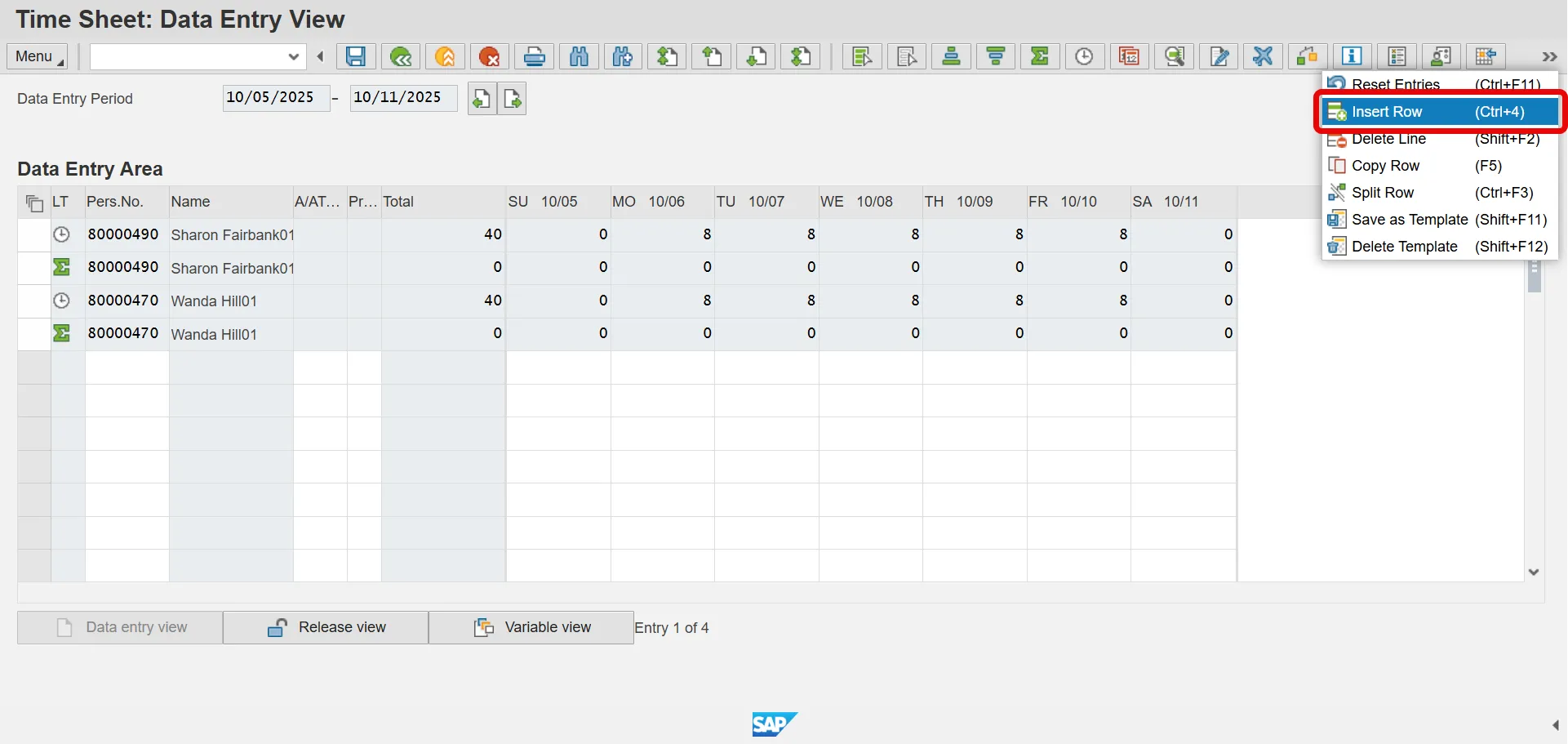Click the Name column header
Screen dimensions: 1568x744
[x=231, y=202]
